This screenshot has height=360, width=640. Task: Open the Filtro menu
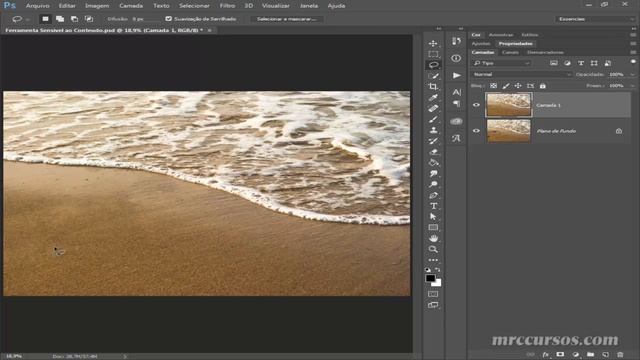coord(227,6)
